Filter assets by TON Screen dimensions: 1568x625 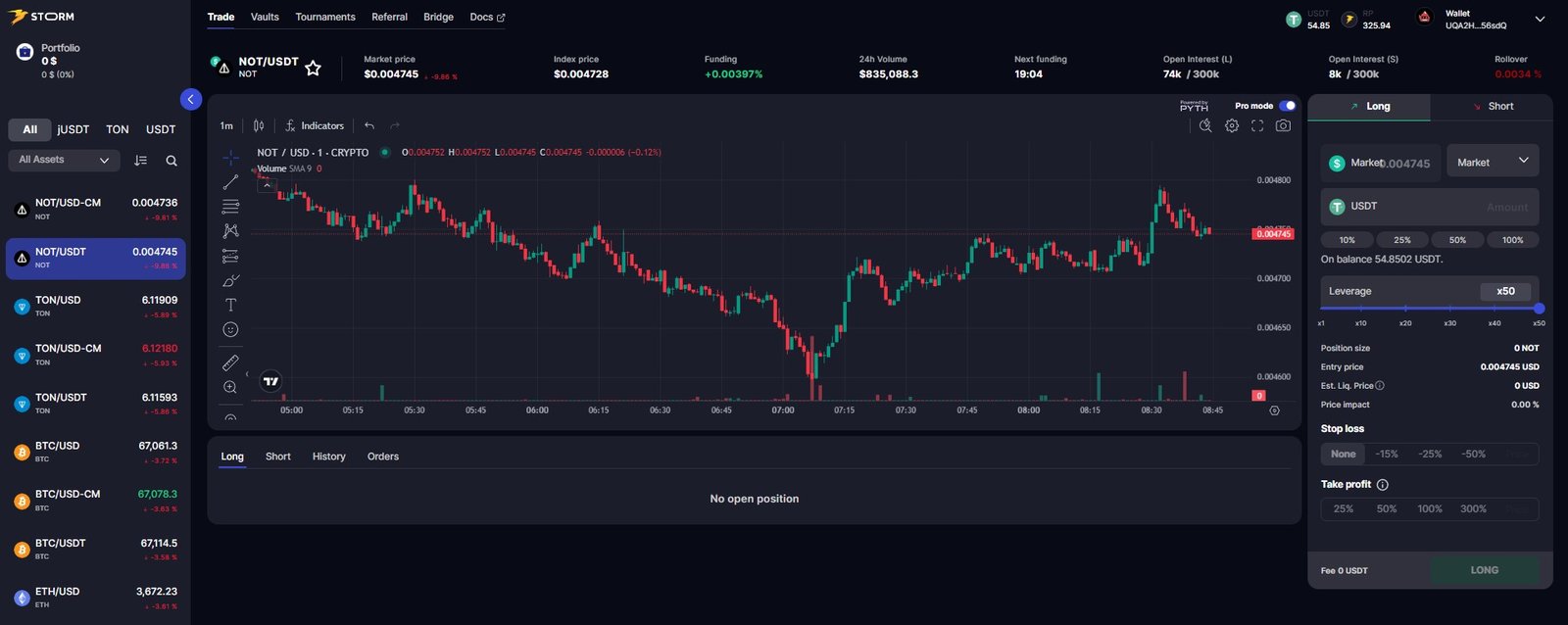(x=118, y=129)
